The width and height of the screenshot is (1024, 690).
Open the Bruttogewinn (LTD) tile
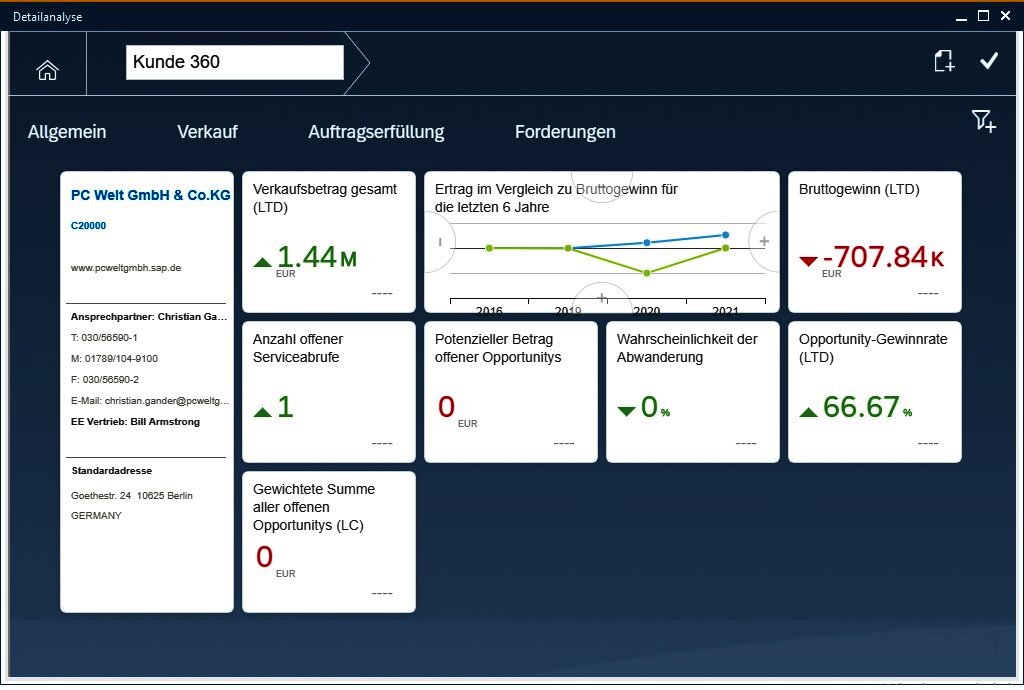pos(874,242)
